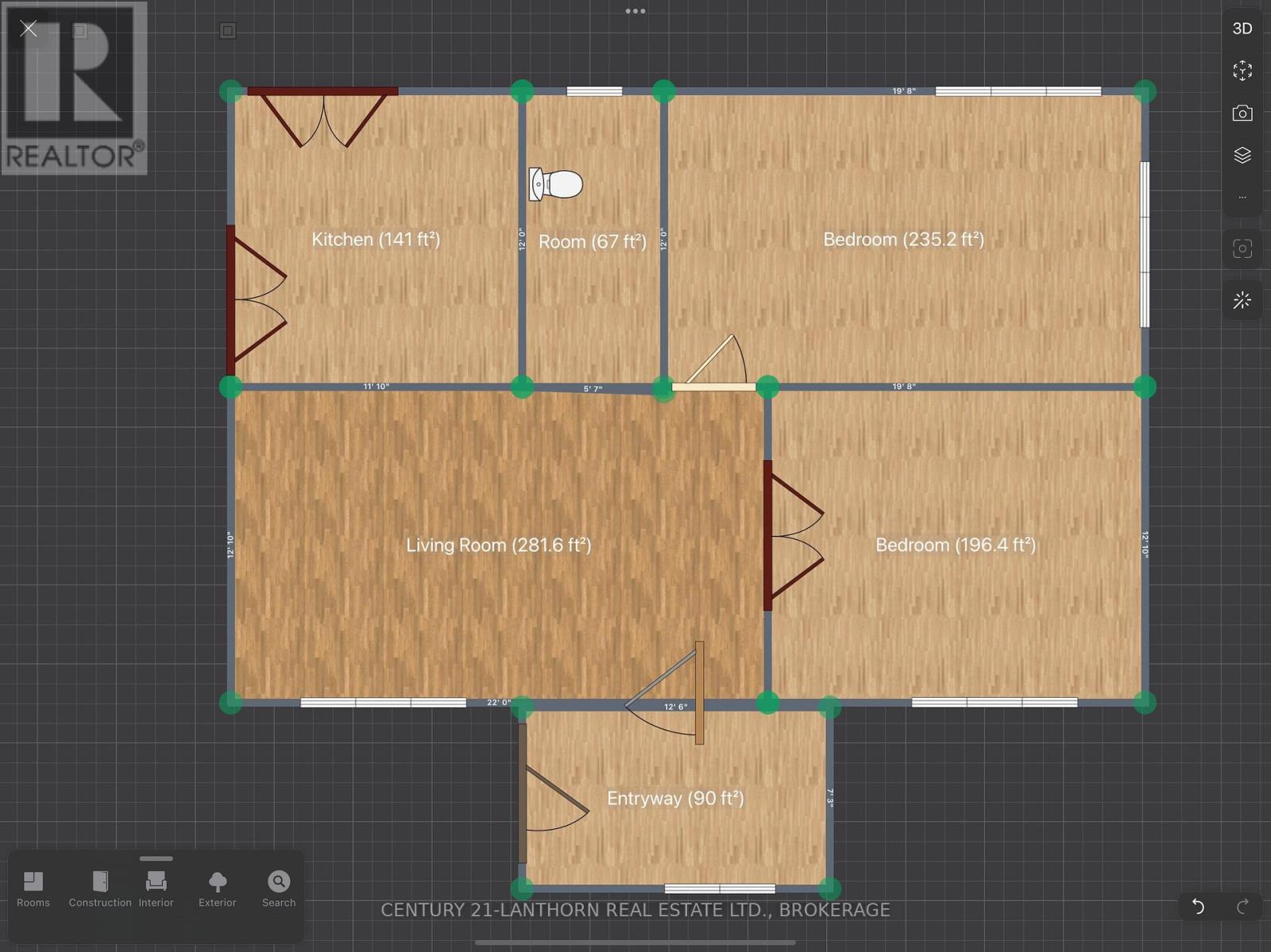Select the Entryway (90 ft²) room

pyautogui.click(x=675, y=798)
